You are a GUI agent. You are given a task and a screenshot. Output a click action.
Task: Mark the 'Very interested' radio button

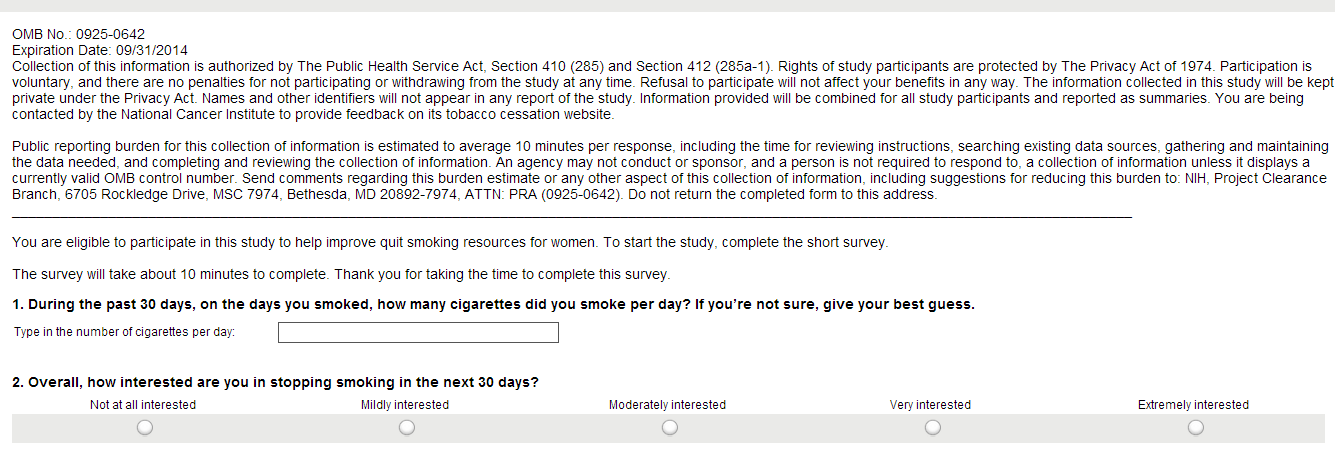(932, 428)
